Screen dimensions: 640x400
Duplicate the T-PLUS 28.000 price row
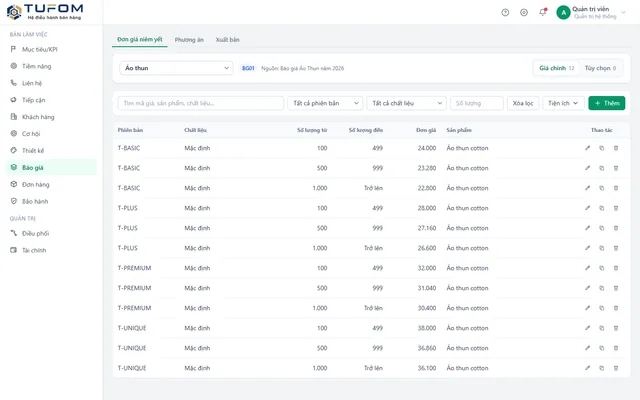(x=602, y=208)
